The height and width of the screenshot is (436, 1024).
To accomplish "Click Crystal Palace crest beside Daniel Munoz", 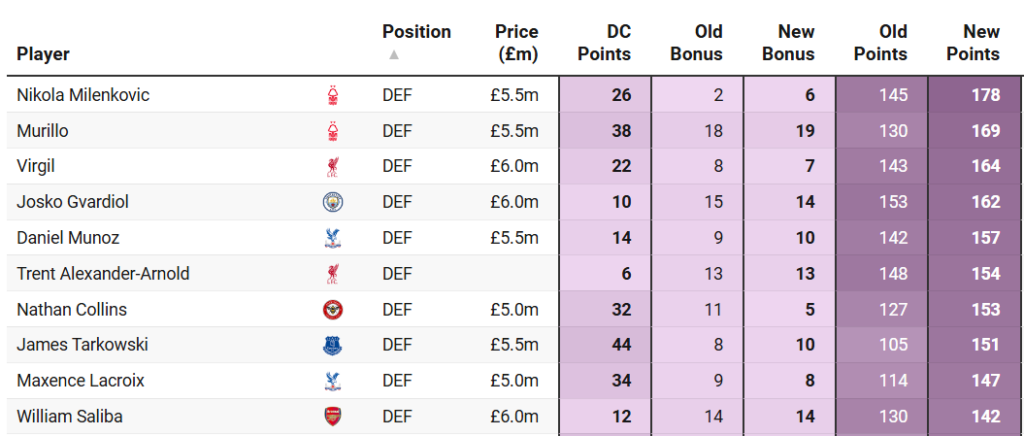I will click(x=333, y=238).
